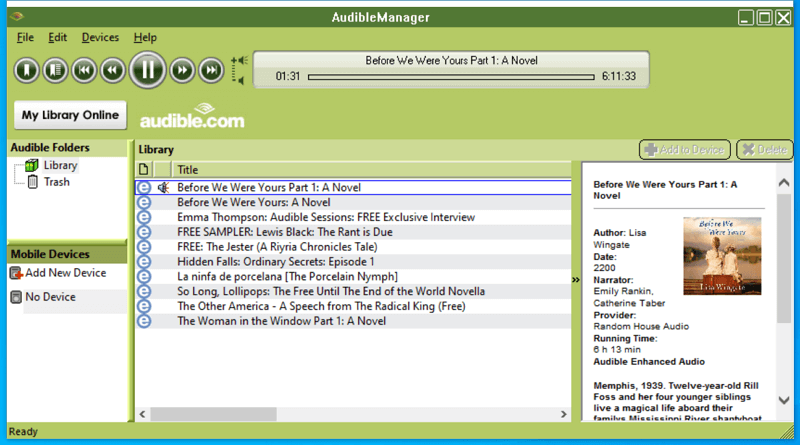The image size is (800, 445).
Task: Click the Trash can icon
Action: [x=33, y=182]
